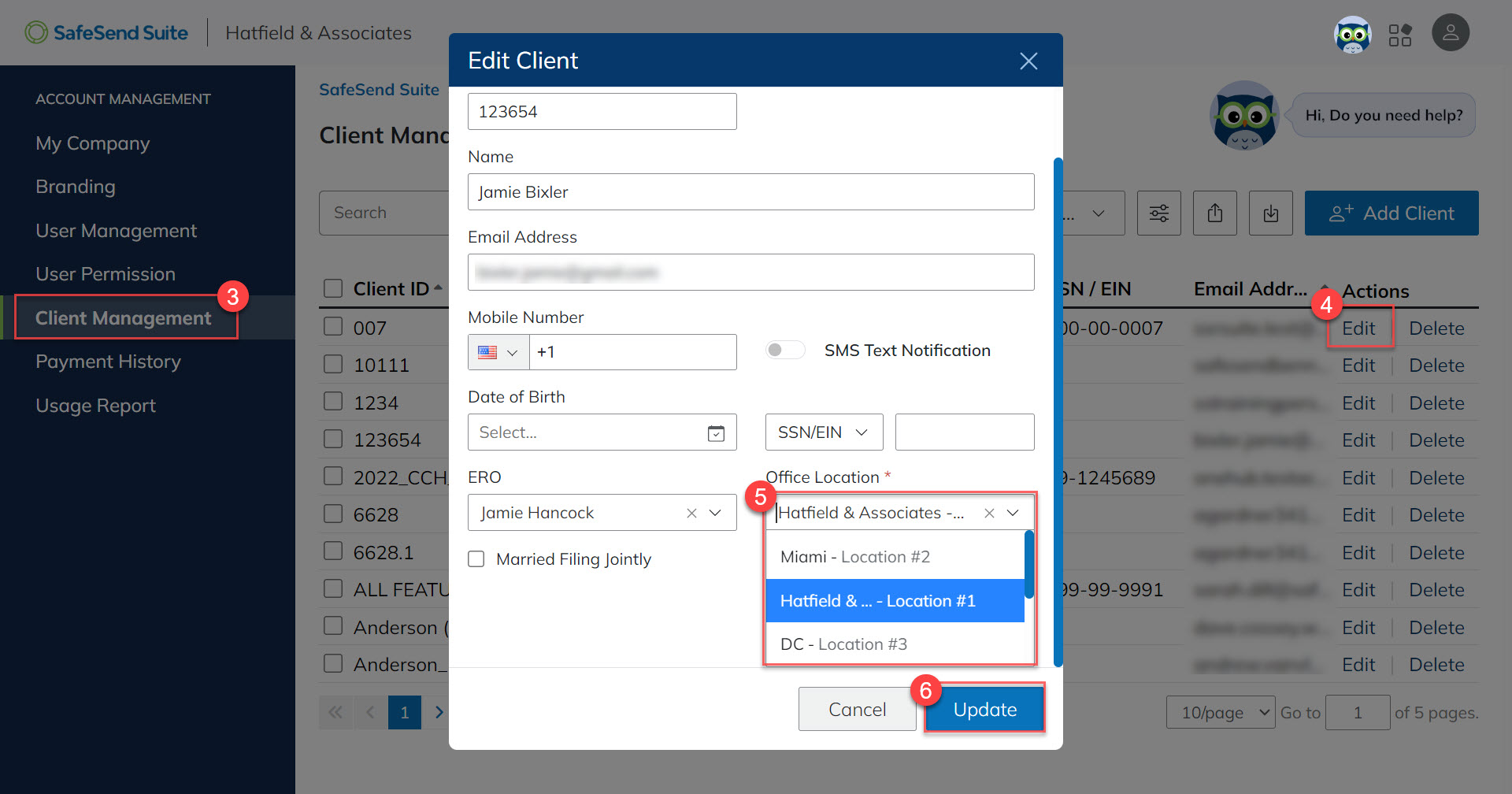Click Edit for client 007
The height and width of the screenshot is (794, 1512).
[x=1358, y=328]
